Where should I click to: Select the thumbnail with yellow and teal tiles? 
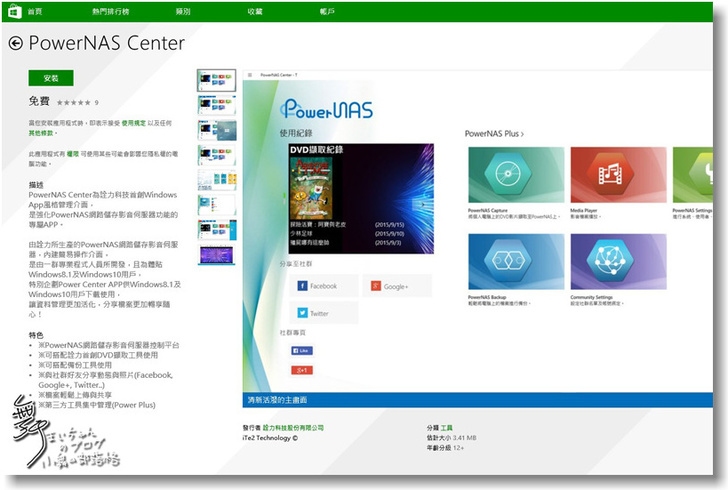tap(216, 180)
